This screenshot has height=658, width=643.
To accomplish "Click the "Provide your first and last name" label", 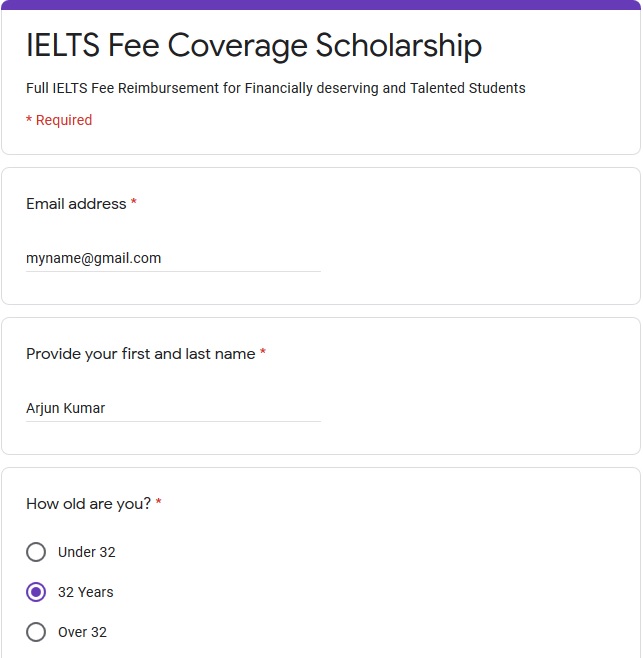I will 141,354.
